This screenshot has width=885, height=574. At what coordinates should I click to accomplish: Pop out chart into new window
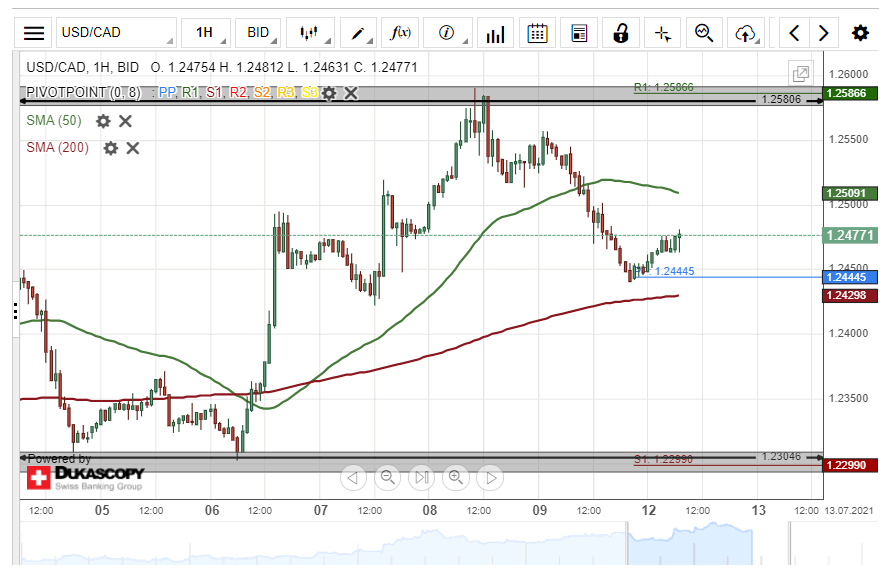[x=800, y=73]
